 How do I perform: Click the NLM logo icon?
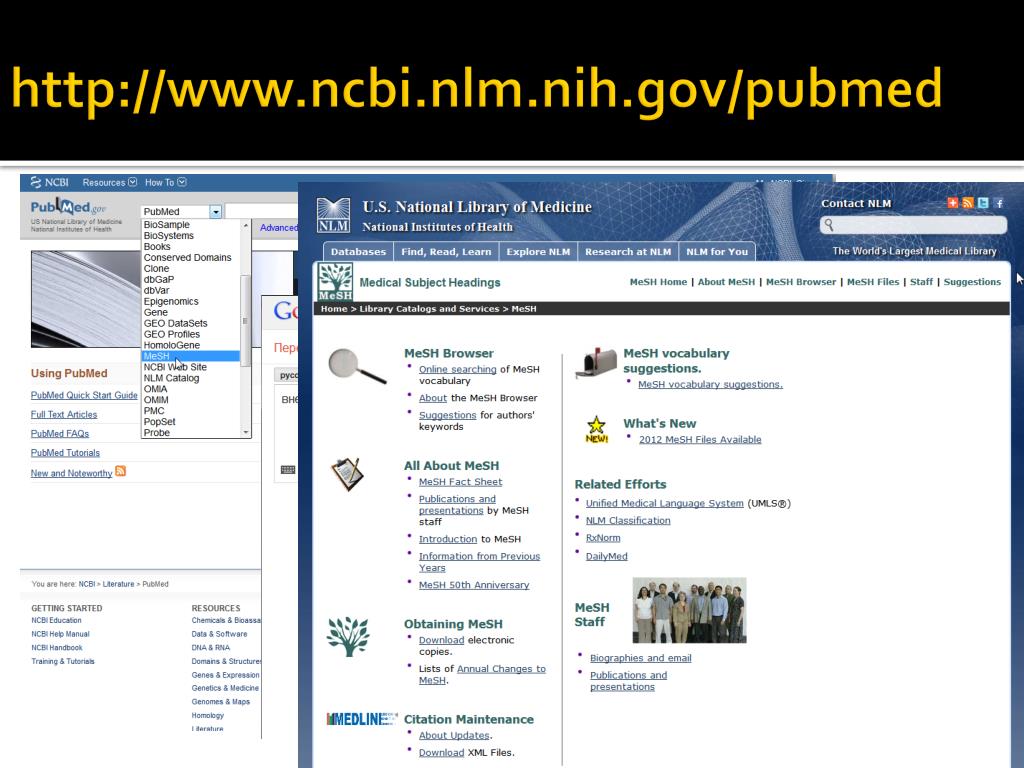(x=333, y=216)
